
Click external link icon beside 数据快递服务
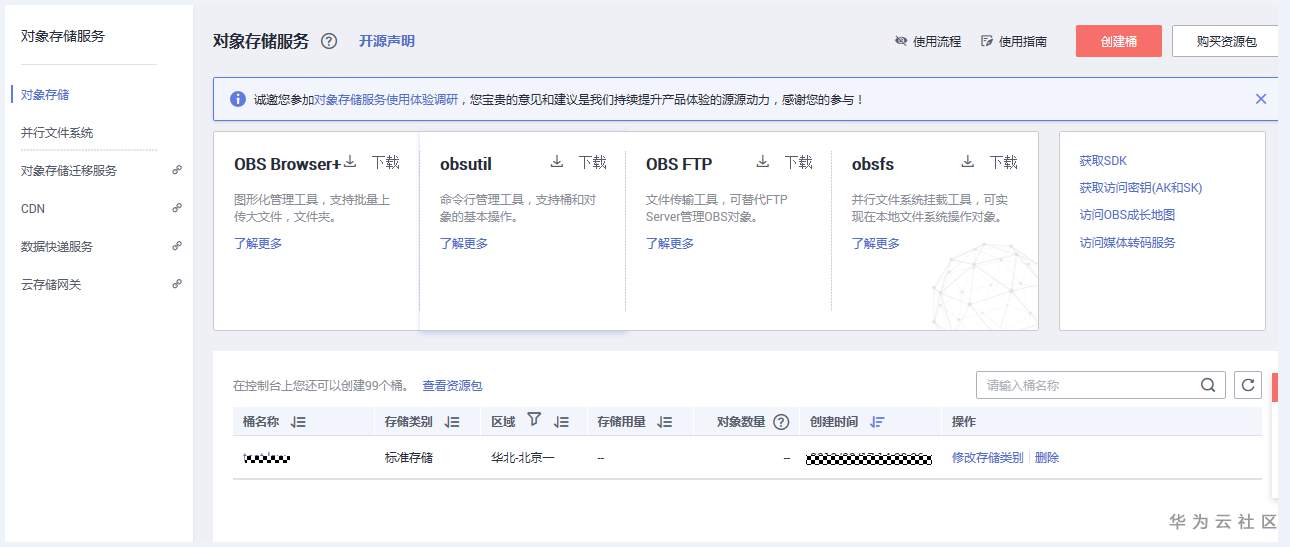click(177, 246)
